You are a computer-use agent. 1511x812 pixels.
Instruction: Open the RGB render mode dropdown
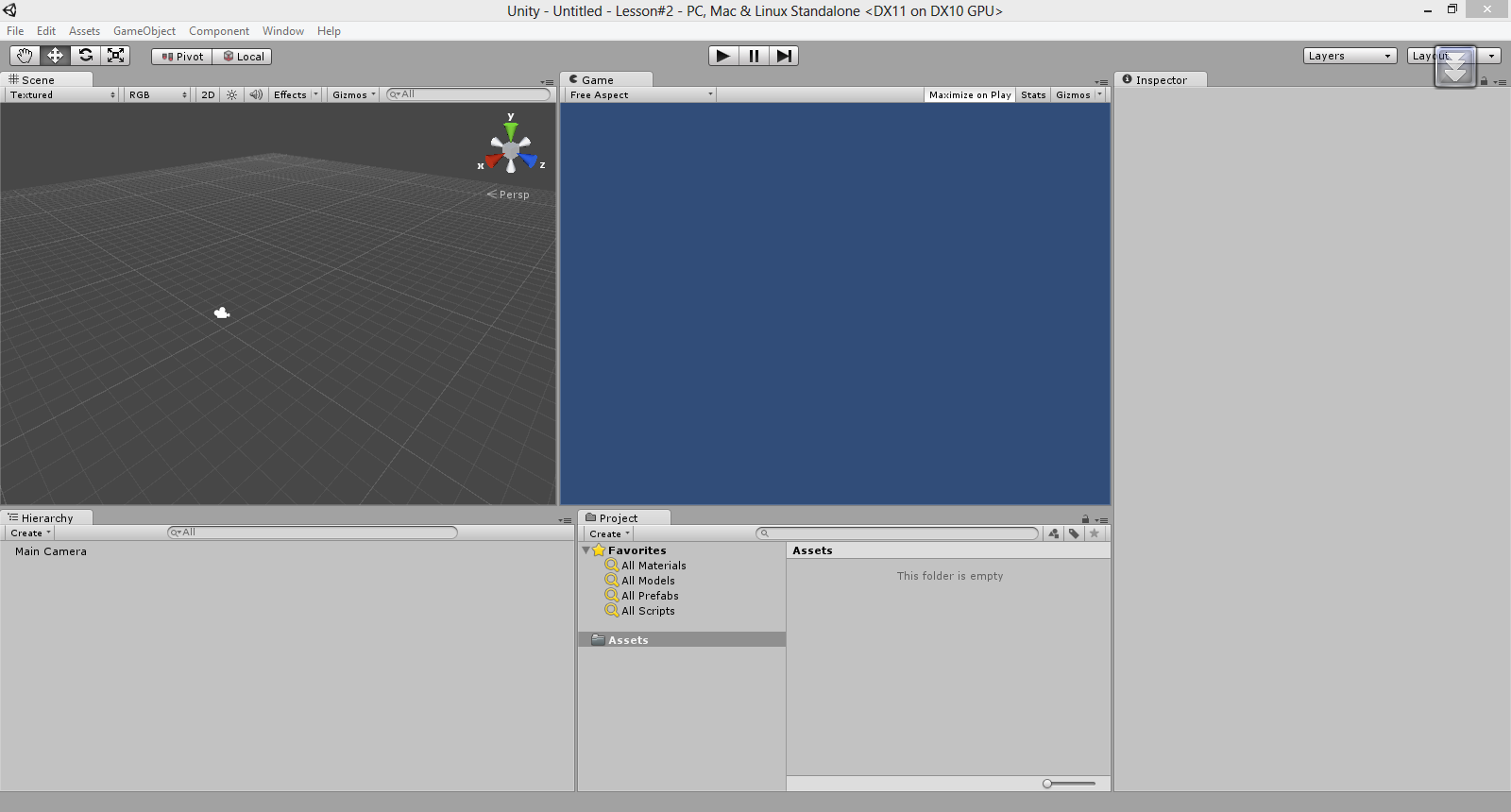click(x=158, y=94)
